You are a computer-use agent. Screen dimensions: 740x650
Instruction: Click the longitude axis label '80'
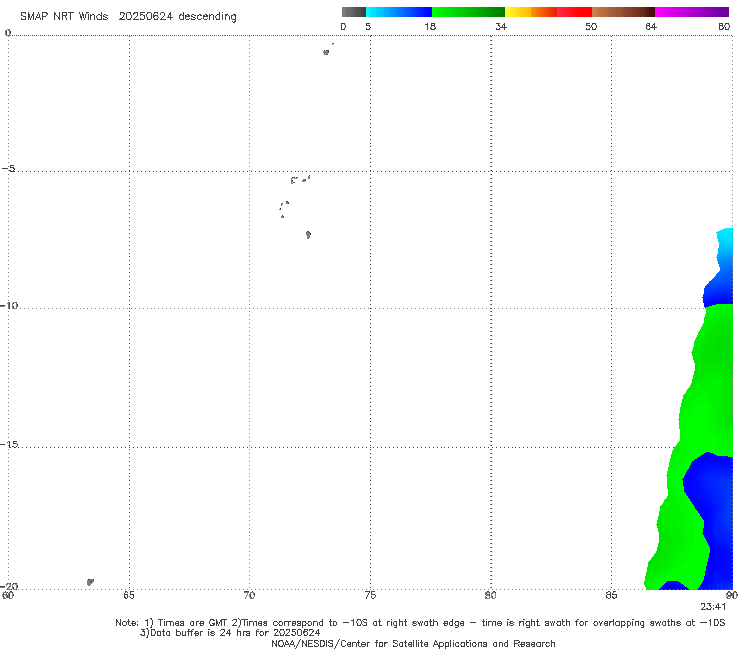(x=491, y=595)
